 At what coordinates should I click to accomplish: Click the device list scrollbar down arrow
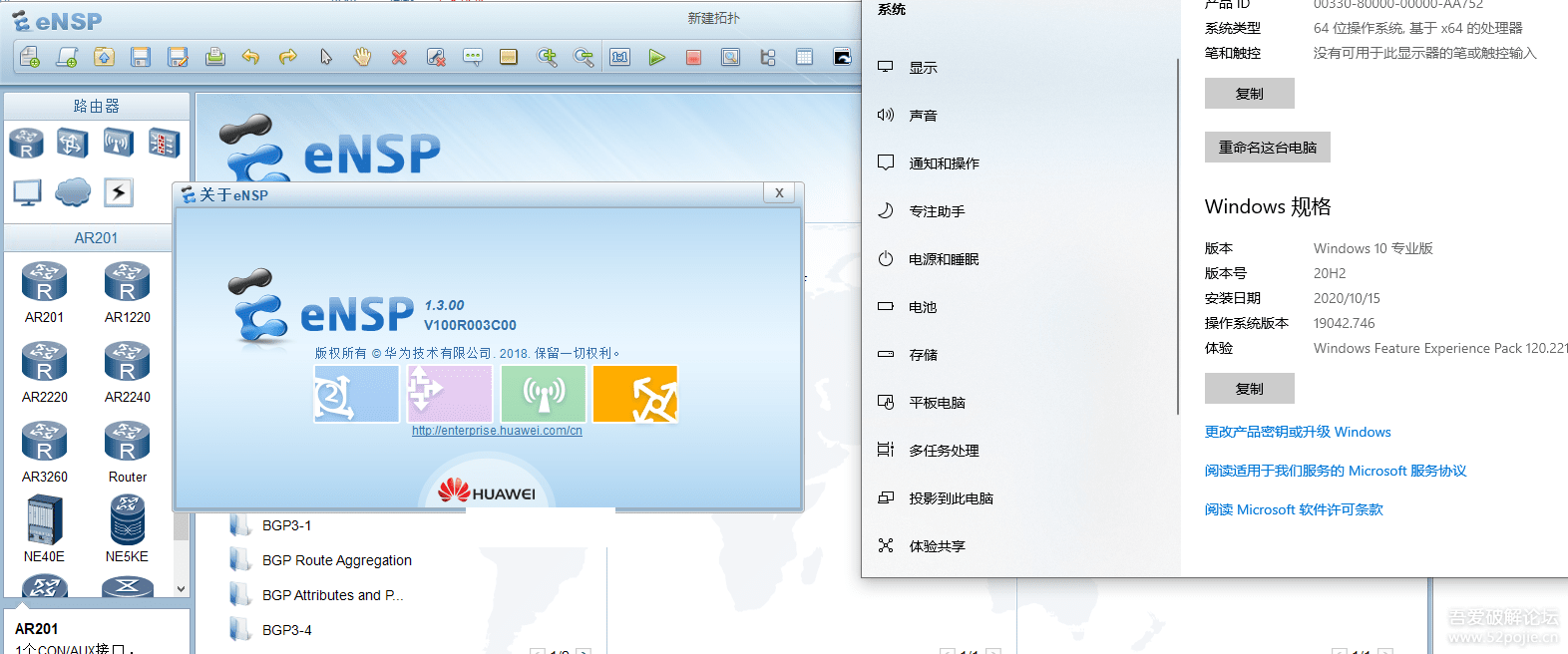click(x=181, y=588)
